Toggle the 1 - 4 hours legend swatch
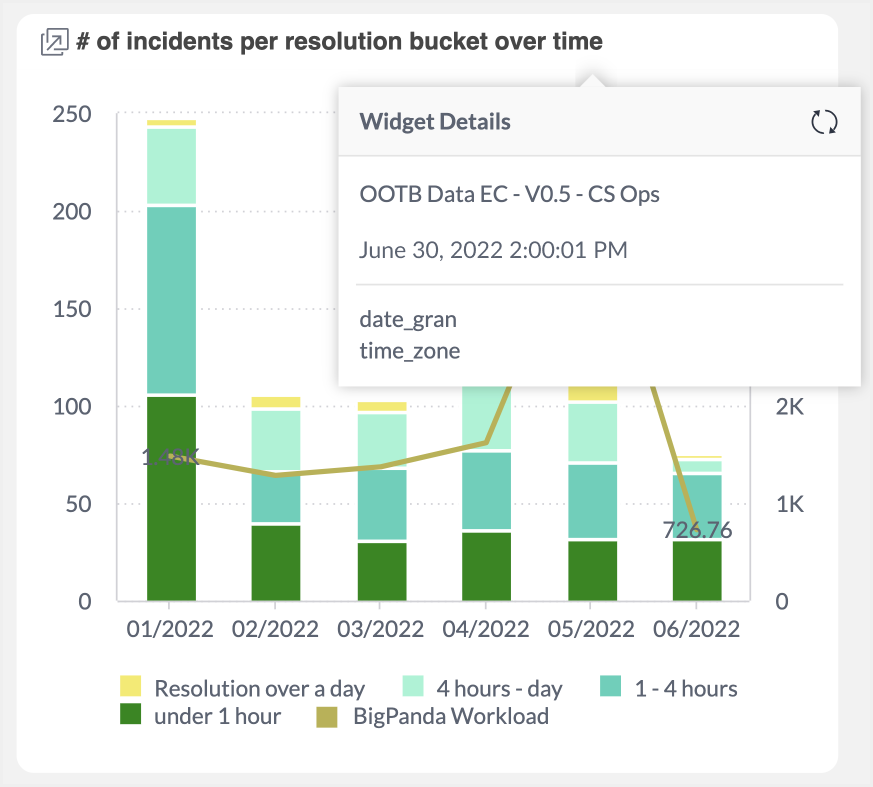873x787 pixels. (x=610, y=687)
